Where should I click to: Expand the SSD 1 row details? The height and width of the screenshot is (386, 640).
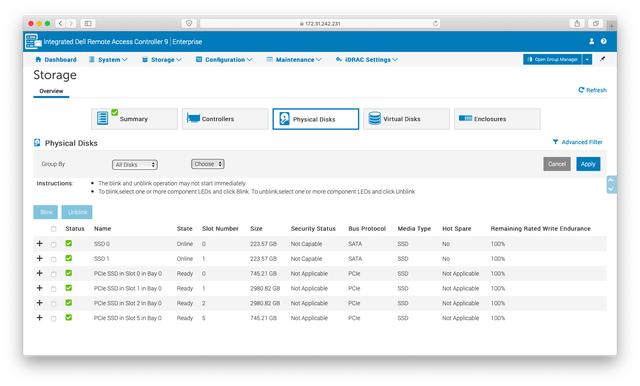[x=40, y=258]
